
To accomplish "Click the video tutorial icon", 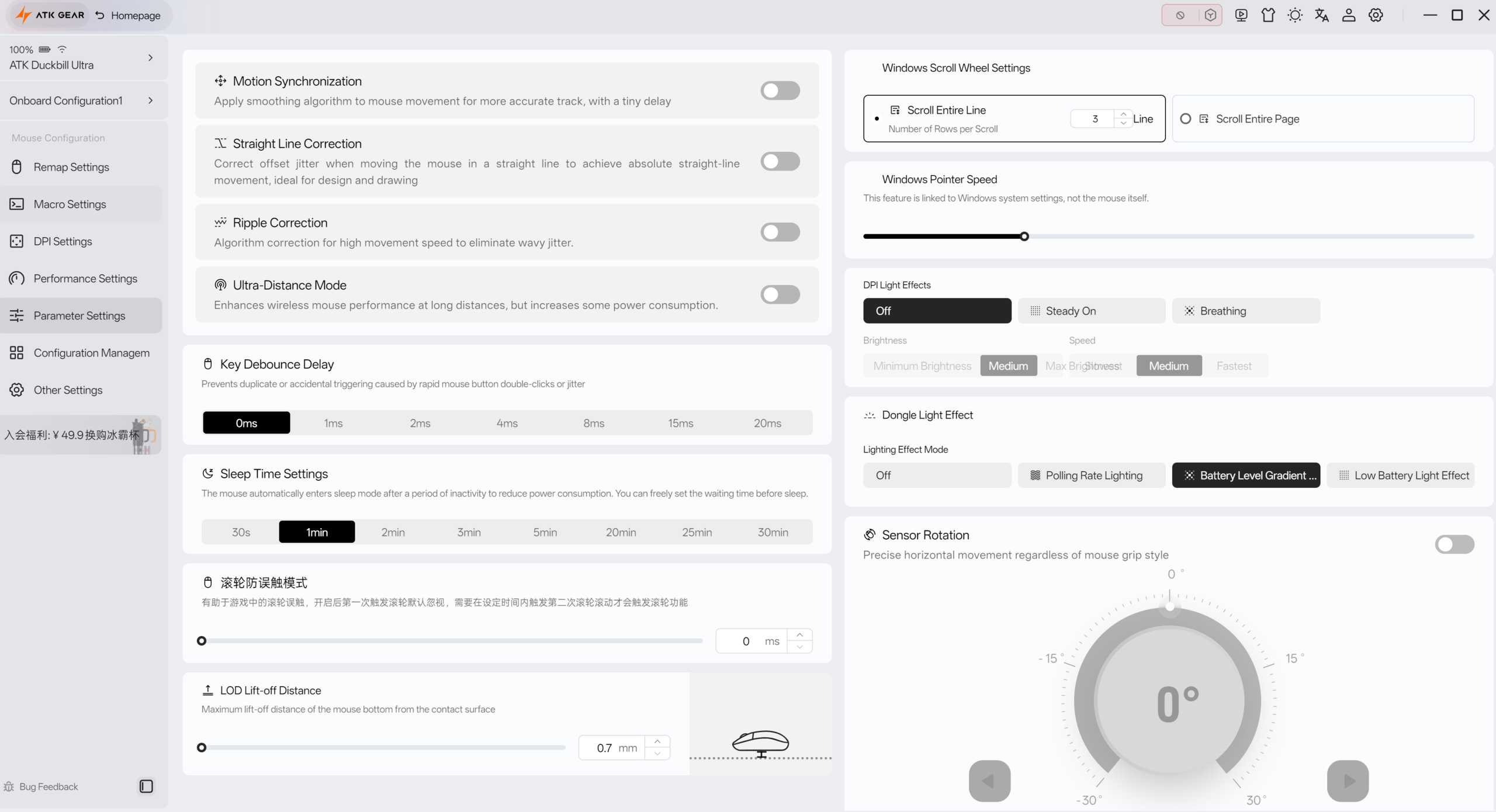I will tap(1241, 15).
